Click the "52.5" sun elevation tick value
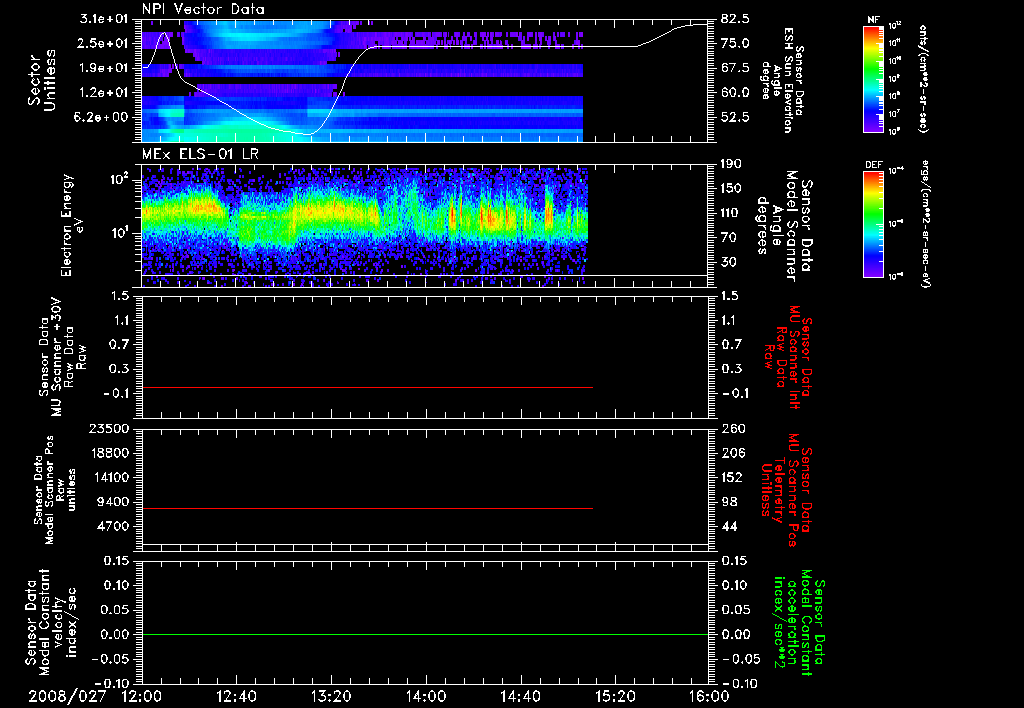This screenshot has width=1024, height=708. click(x=736, y=117)
